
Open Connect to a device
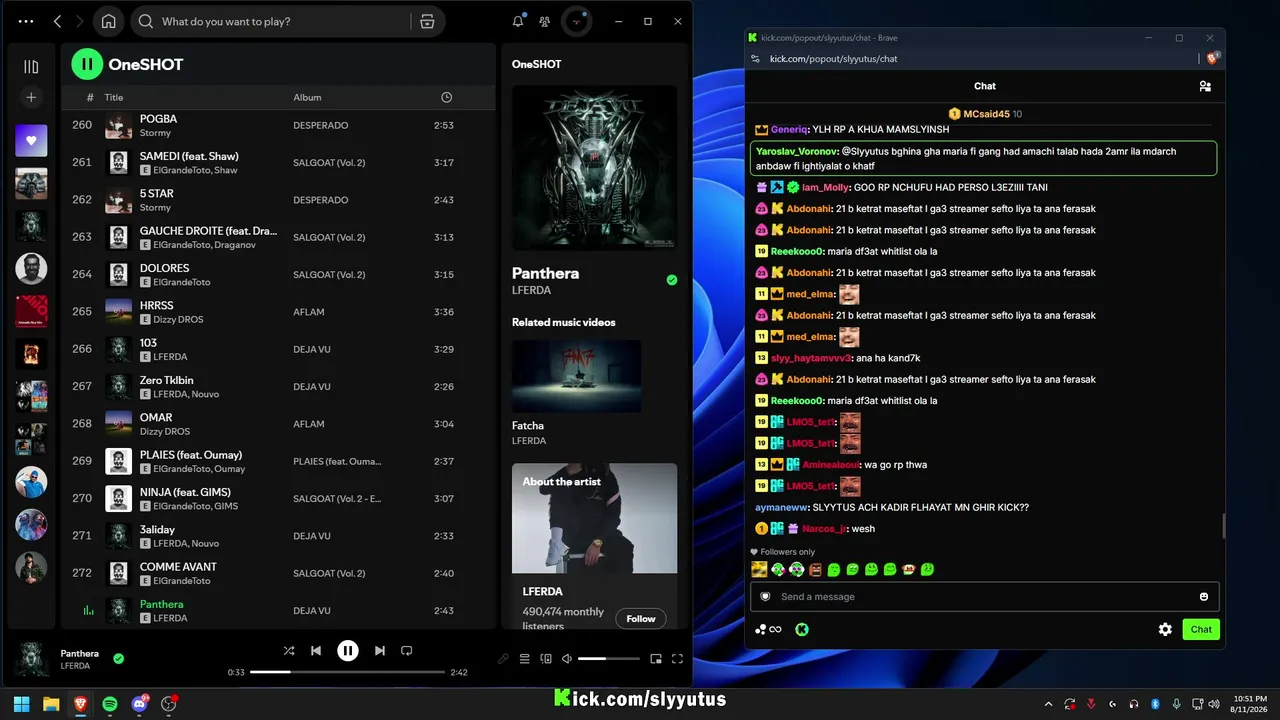tap(546, 659)
